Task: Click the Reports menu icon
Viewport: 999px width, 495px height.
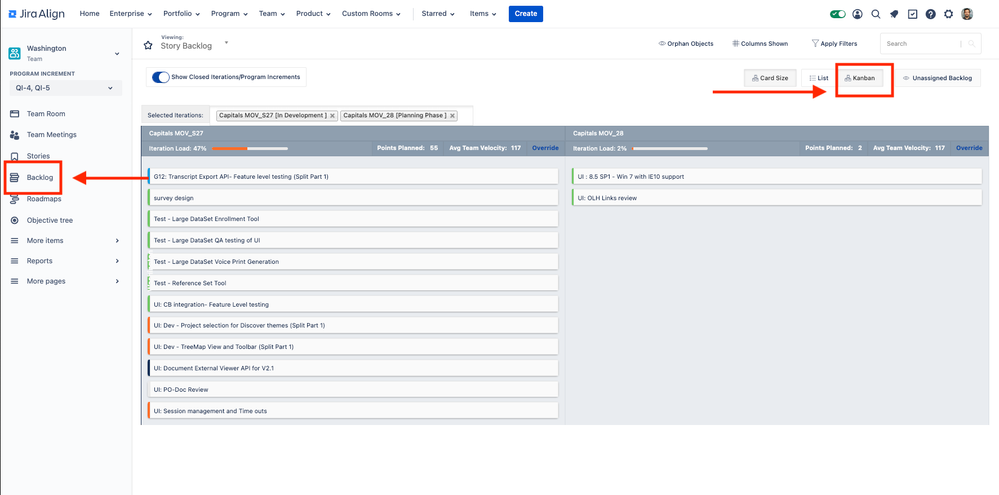Action: pos(14,261)
